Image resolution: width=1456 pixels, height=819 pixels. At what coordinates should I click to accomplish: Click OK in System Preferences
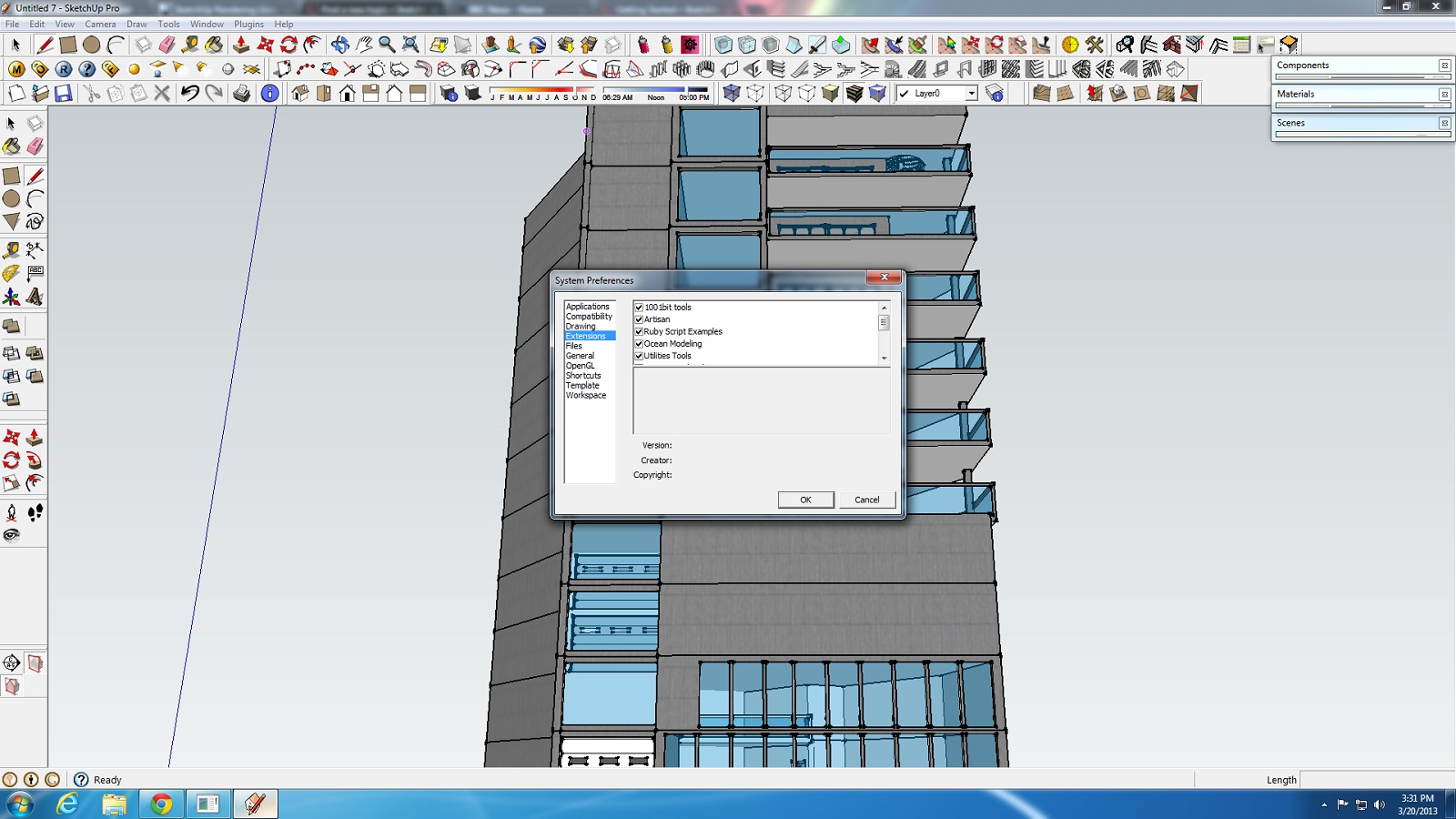tap(805, 500)
